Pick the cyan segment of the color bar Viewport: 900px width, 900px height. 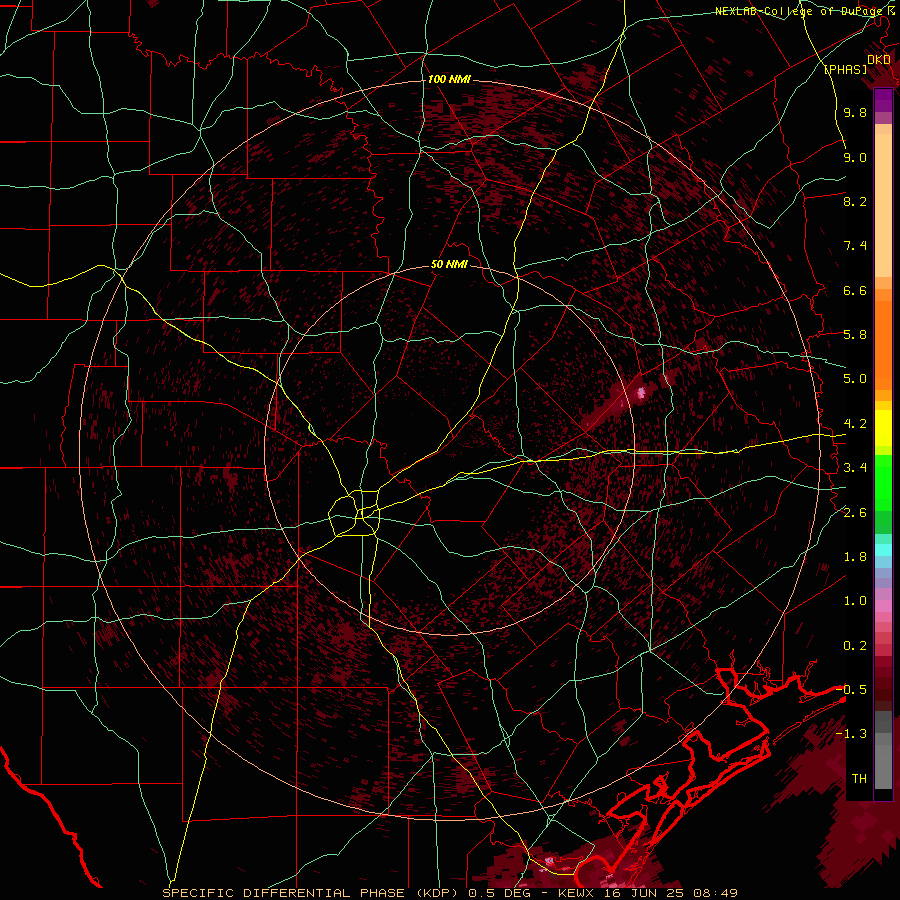[883, 550]
